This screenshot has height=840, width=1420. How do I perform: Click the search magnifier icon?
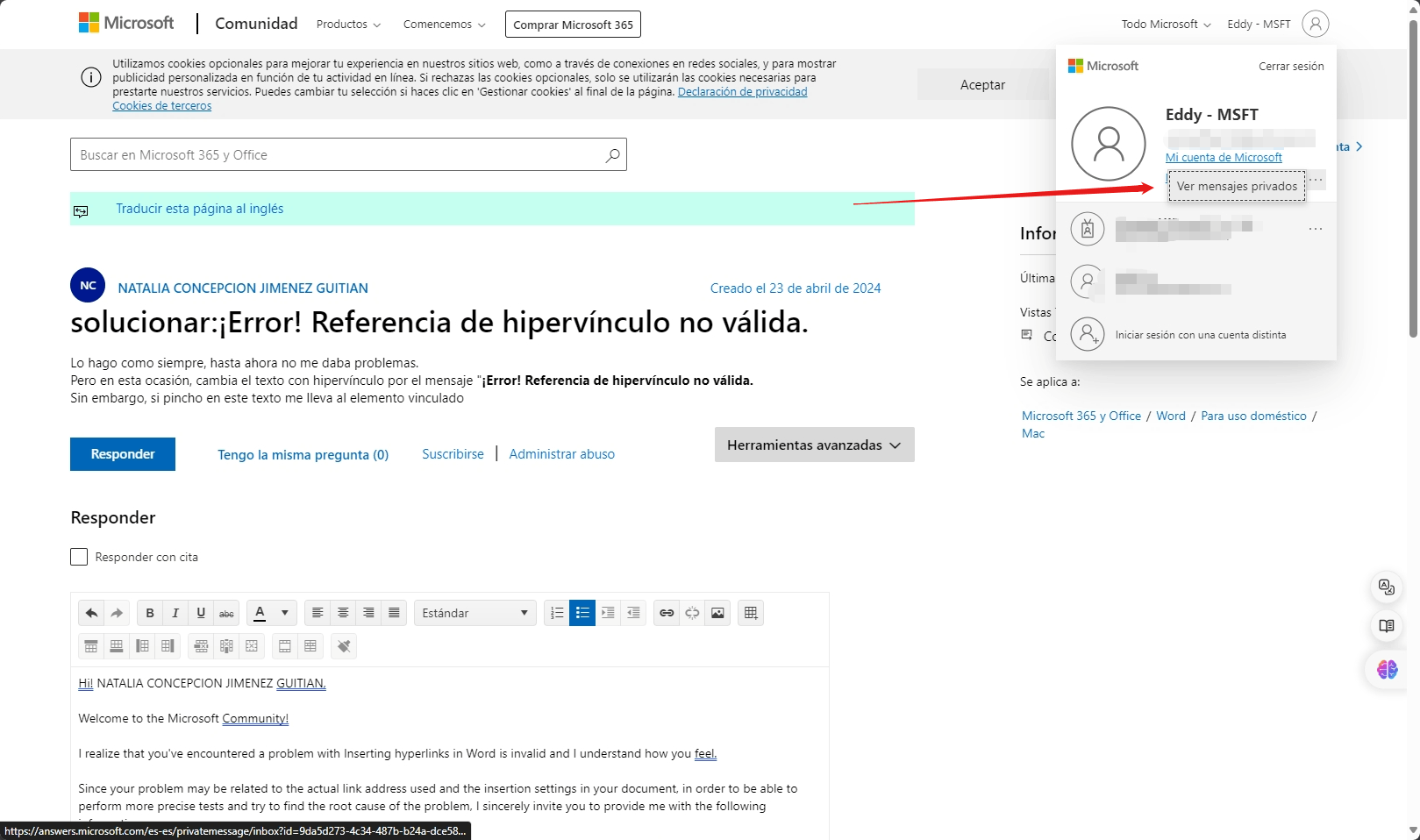(612, 155)
